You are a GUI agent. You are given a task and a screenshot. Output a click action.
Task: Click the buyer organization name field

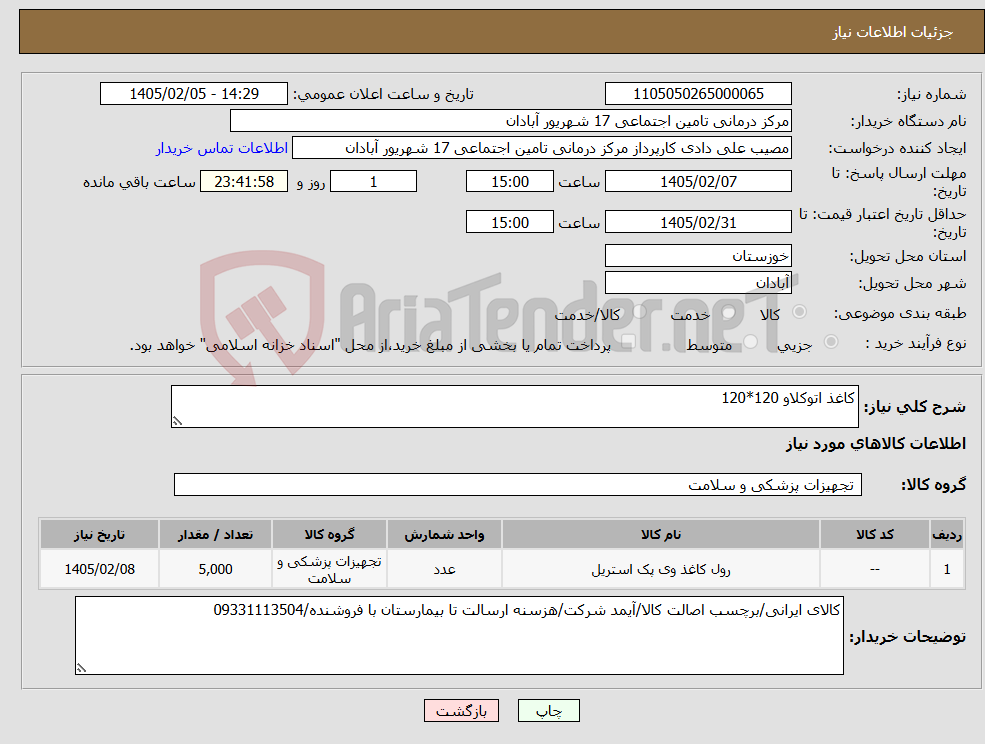coord(510,121)
